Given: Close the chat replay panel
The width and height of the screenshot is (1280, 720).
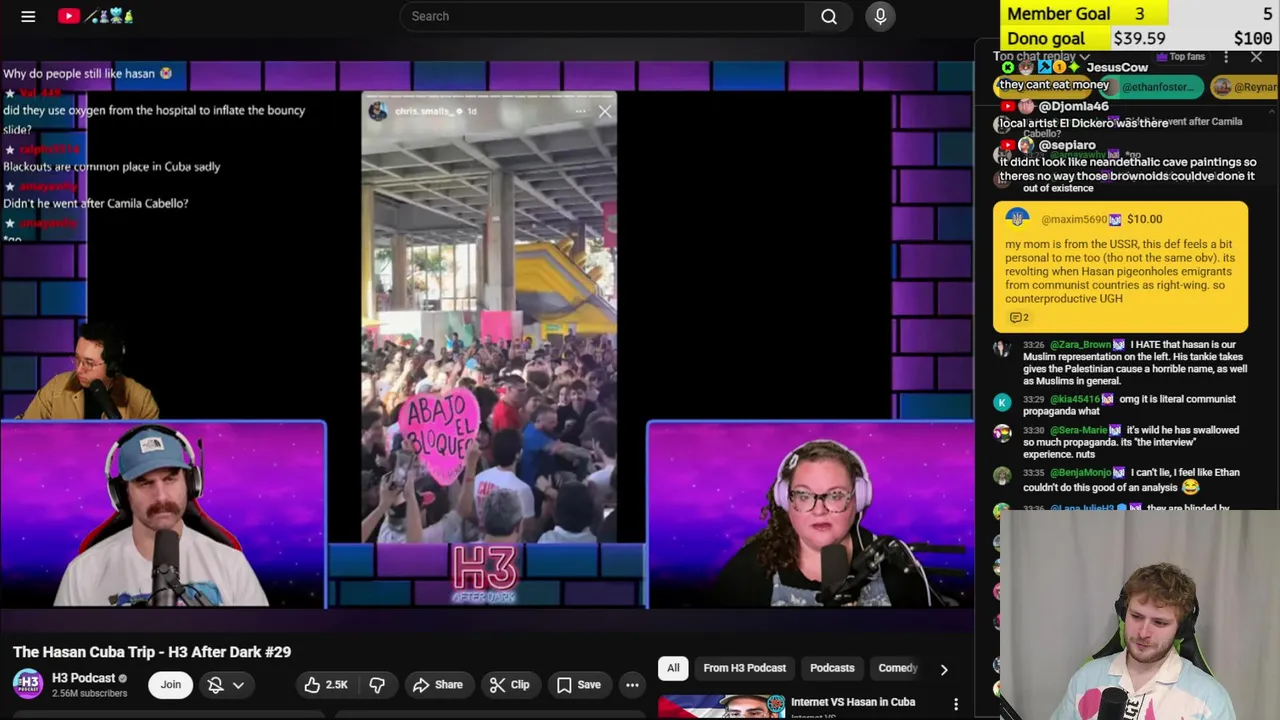Looking at the screenshot, I should (x=1256, y=57).
